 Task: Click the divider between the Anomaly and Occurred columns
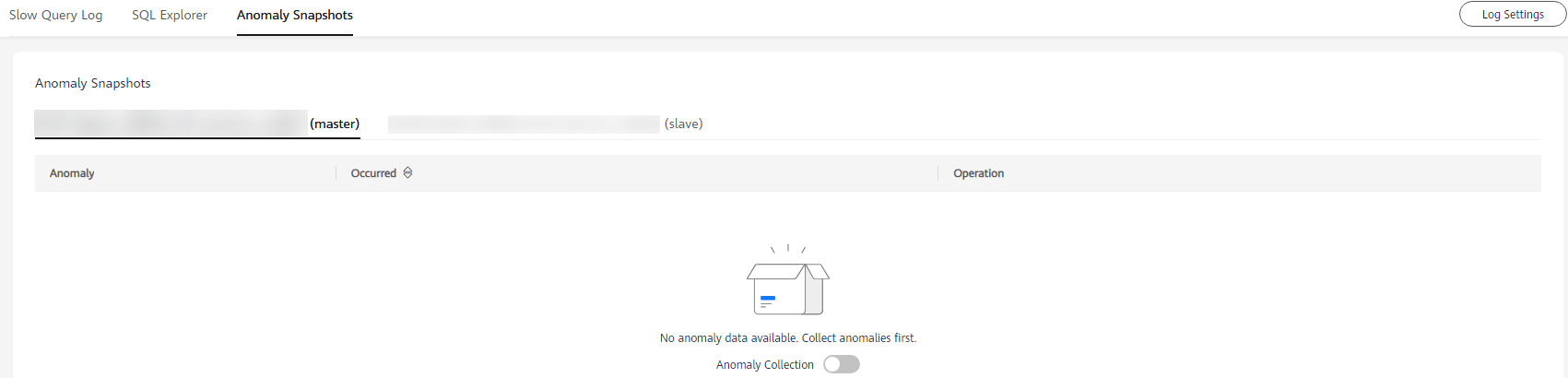click(x=336, y=173)
